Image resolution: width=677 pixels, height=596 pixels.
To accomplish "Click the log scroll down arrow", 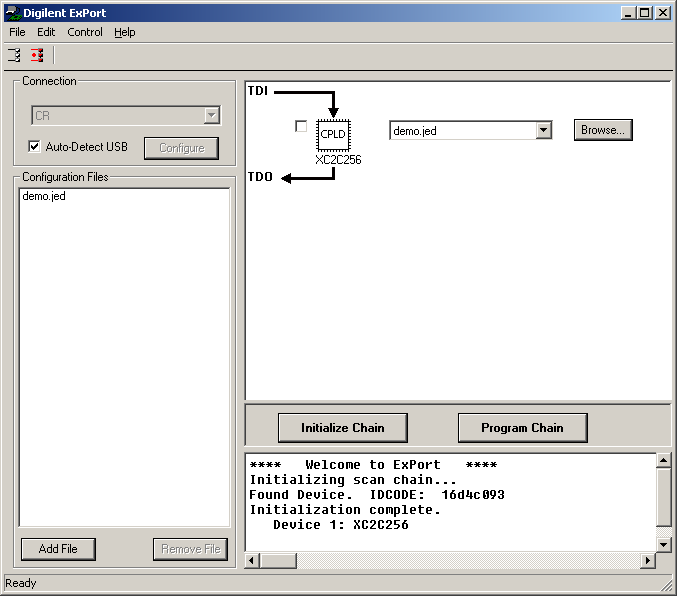I will point(664,544).
